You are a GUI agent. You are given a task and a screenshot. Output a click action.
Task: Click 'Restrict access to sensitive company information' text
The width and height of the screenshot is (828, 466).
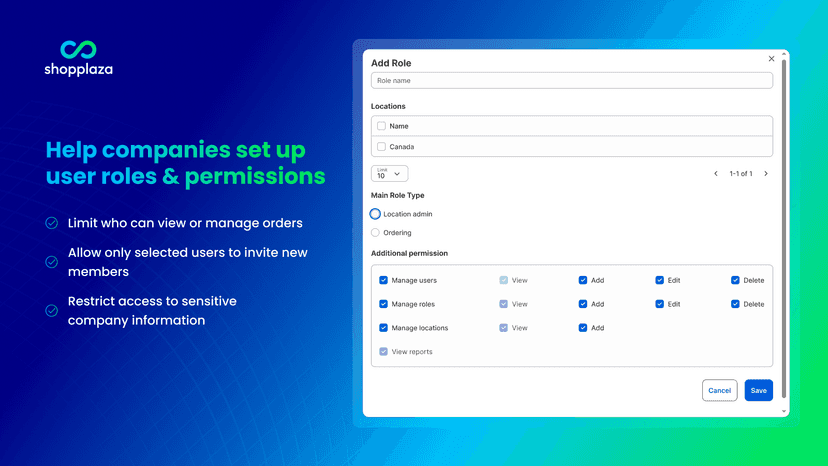pyautogui.click(x=152, y=311)
